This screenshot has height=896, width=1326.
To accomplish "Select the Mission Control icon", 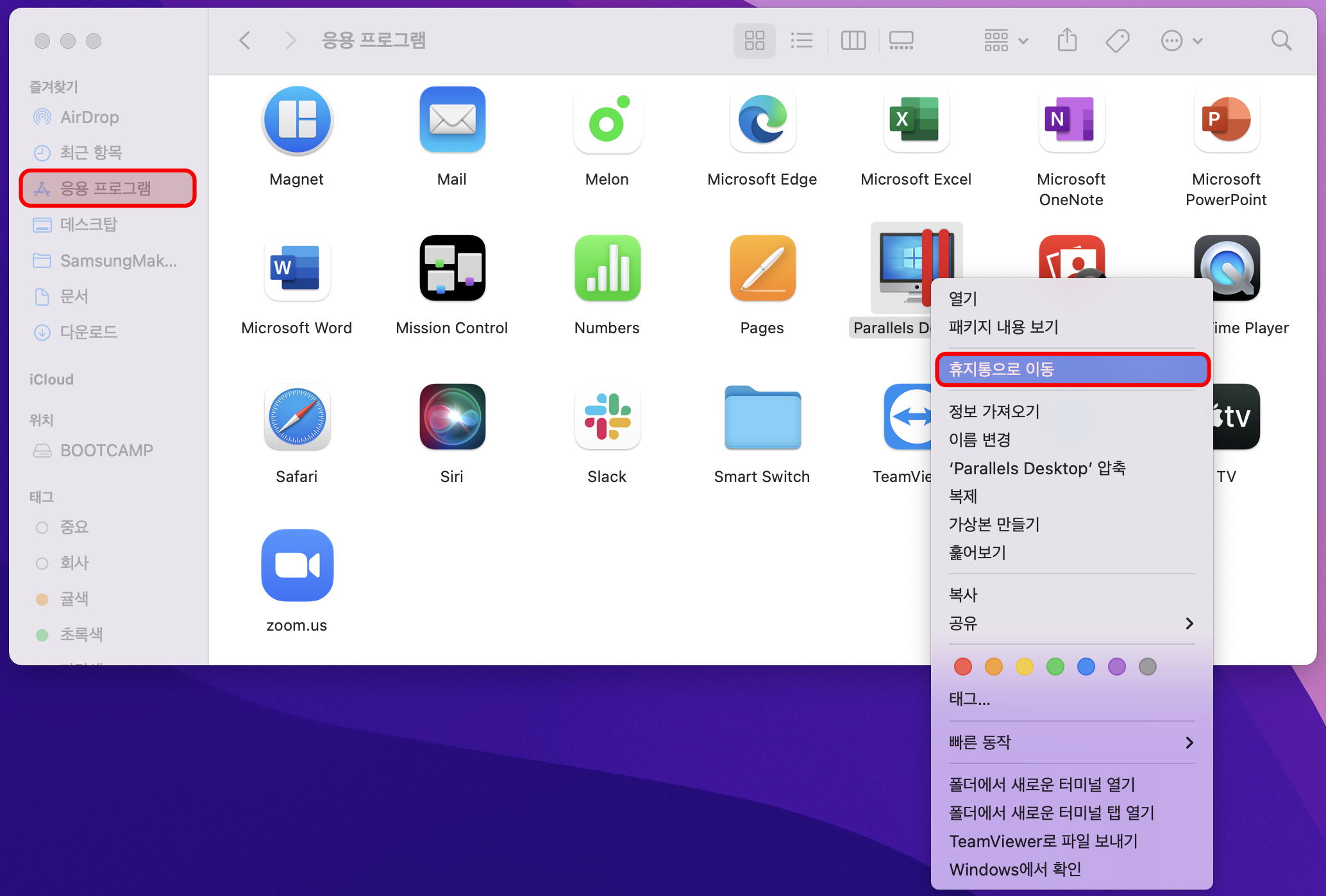I will click(x=452, y=269).
